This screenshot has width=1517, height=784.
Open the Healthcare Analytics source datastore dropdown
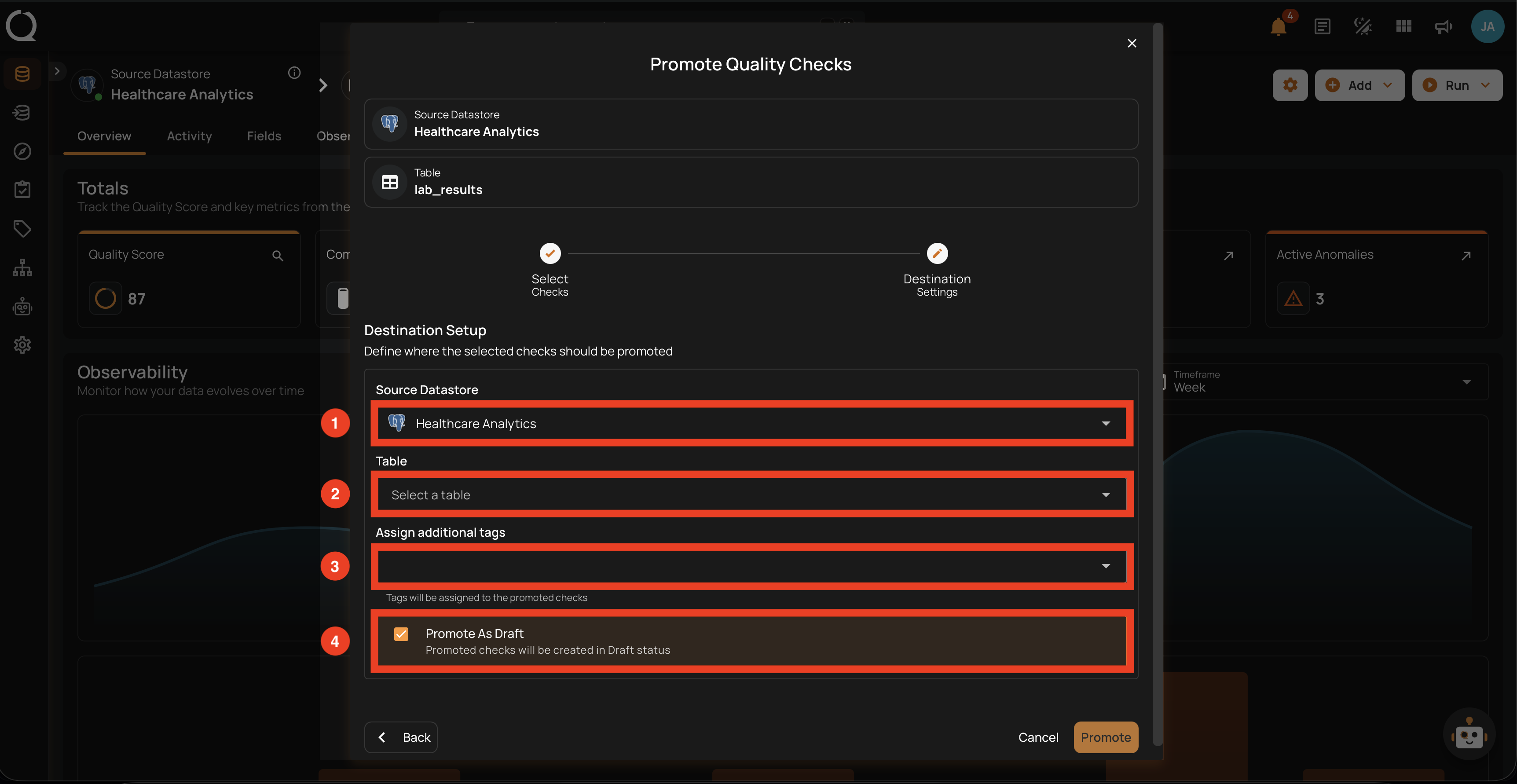pos(751,424)
